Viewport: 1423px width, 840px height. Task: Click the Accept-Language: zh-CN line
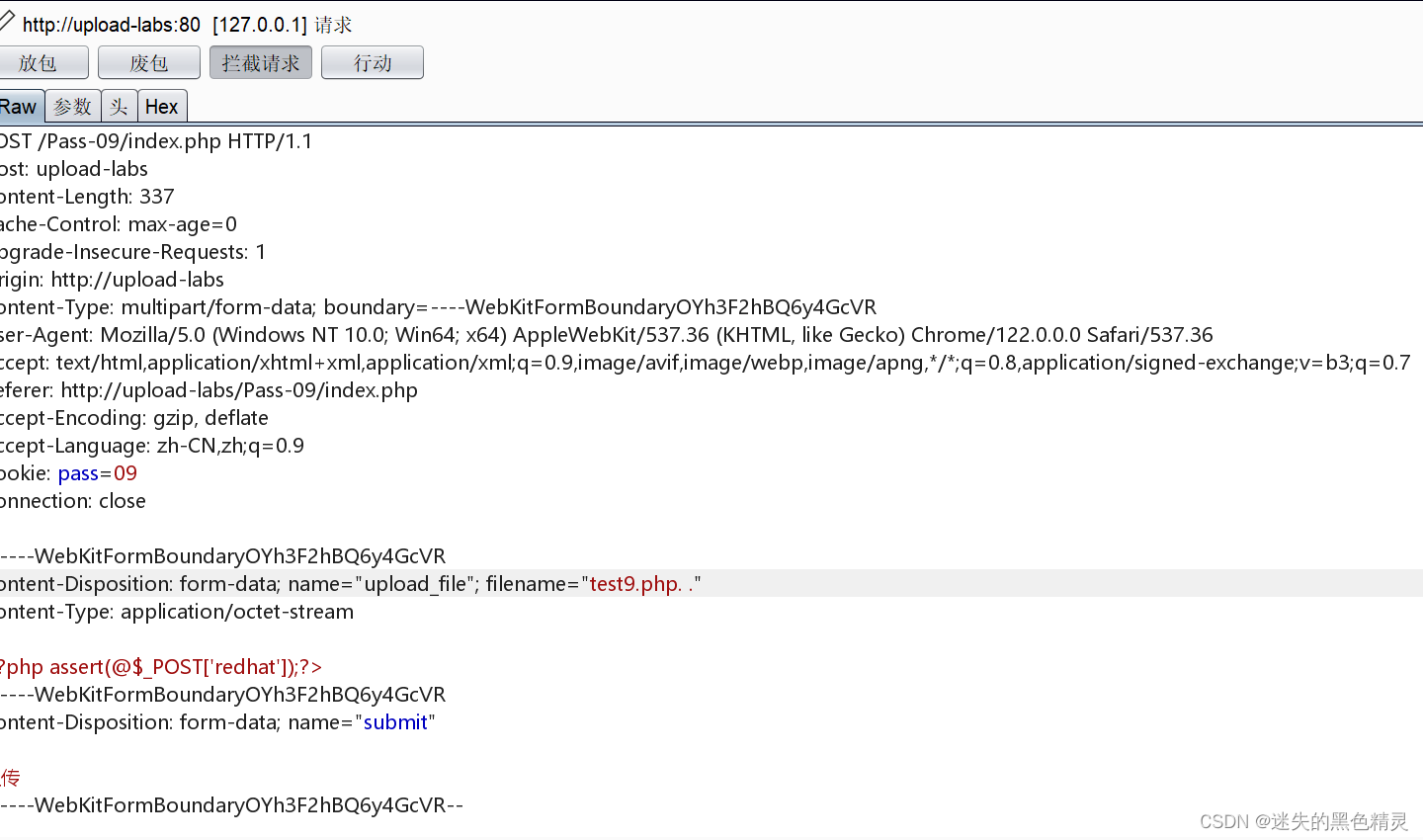(152, 446)
